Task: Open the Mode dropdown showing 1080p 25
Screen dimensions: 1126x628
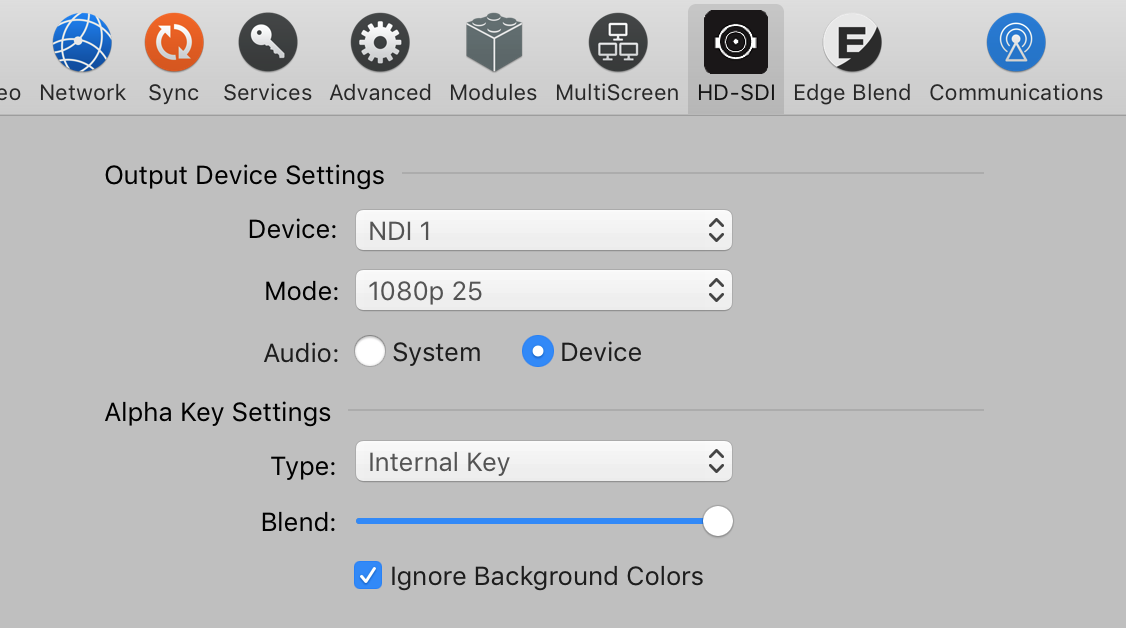Action: pos(543,291)
